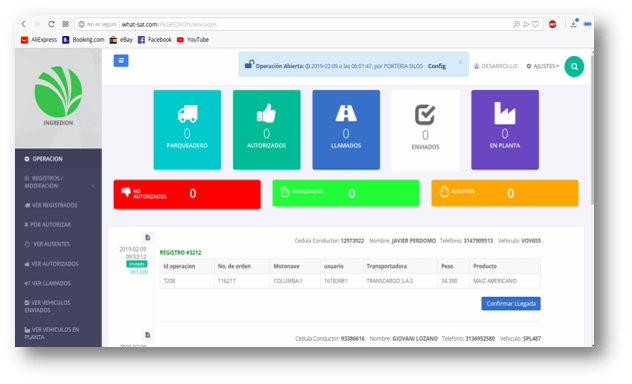632x384 pixels.
Task: Open VER AUSENTES in the sidebar
Action: (x=58, y=244)
